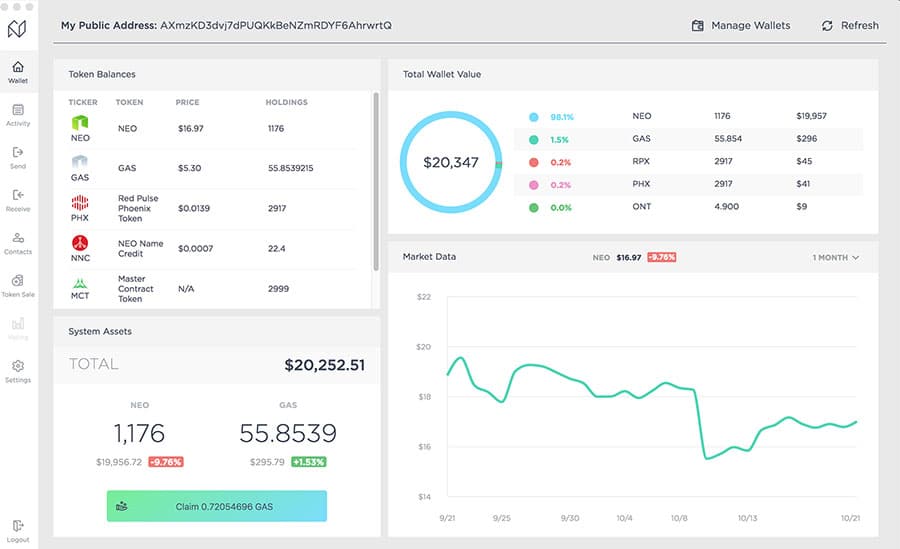The image size is (900, 549).
Task: Click the Manage Wallets button
Action: point(740,25)
